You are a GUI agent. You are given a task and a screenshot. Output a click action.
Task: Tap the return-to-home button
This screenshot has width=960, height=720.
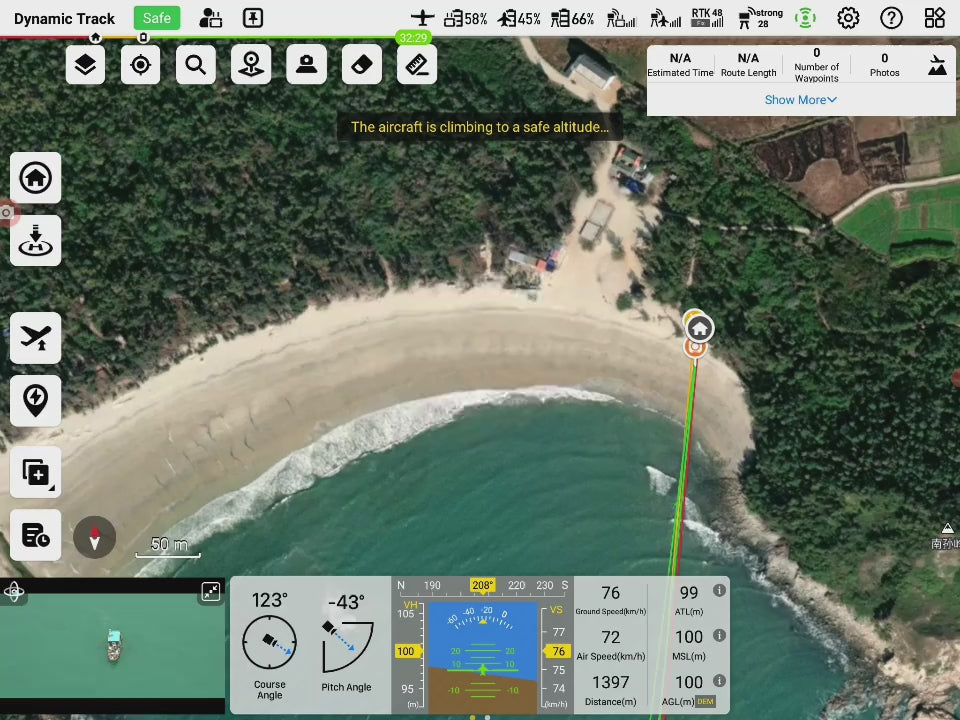36,178
